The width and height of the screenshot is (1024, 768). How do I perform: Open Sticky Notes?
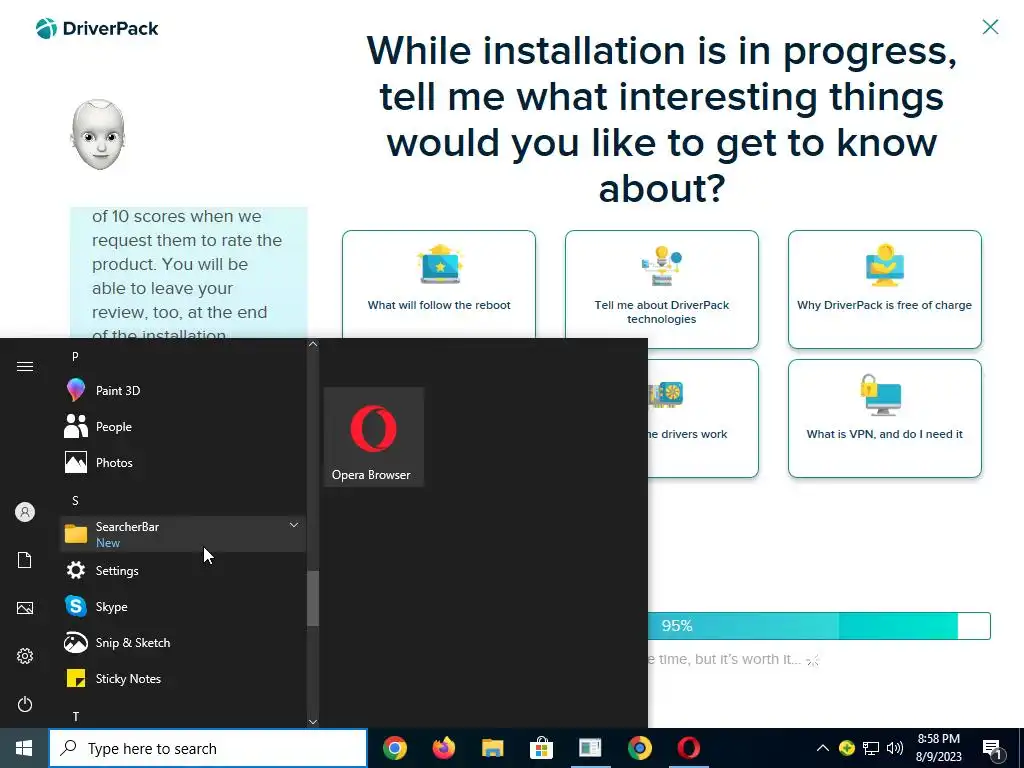click(183, 679)
